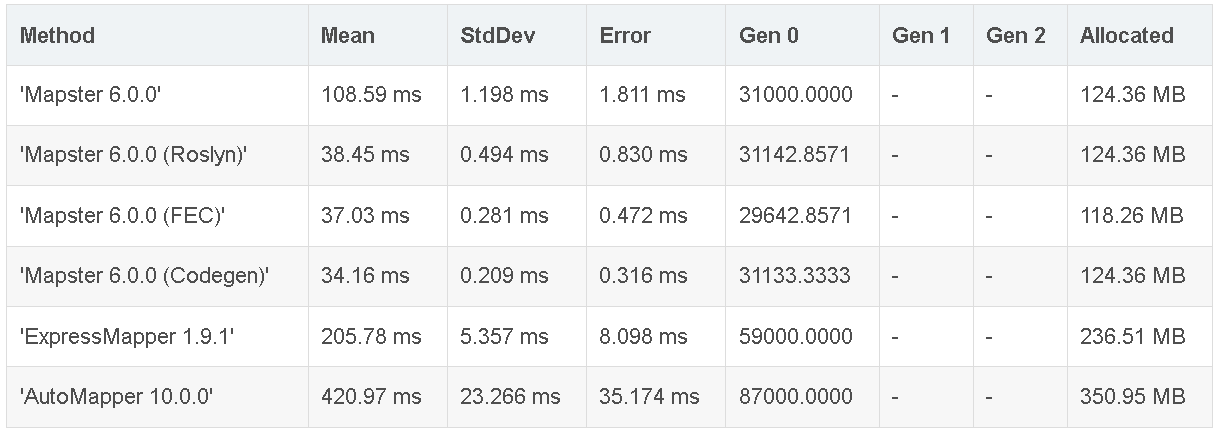Click the 420.97 ms mean value
1218x434 pixels.
point(371,397)
